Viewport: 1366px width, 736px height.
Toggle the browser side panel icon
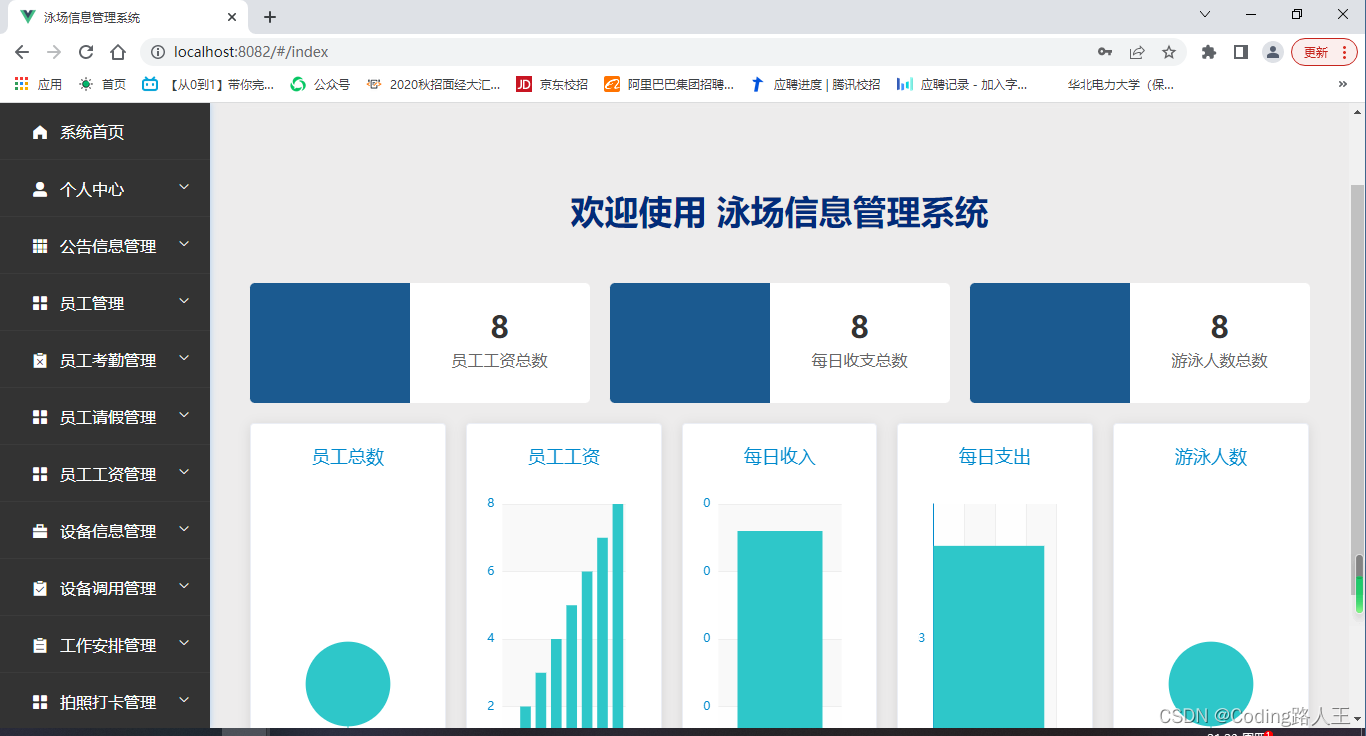point(1241,52)
